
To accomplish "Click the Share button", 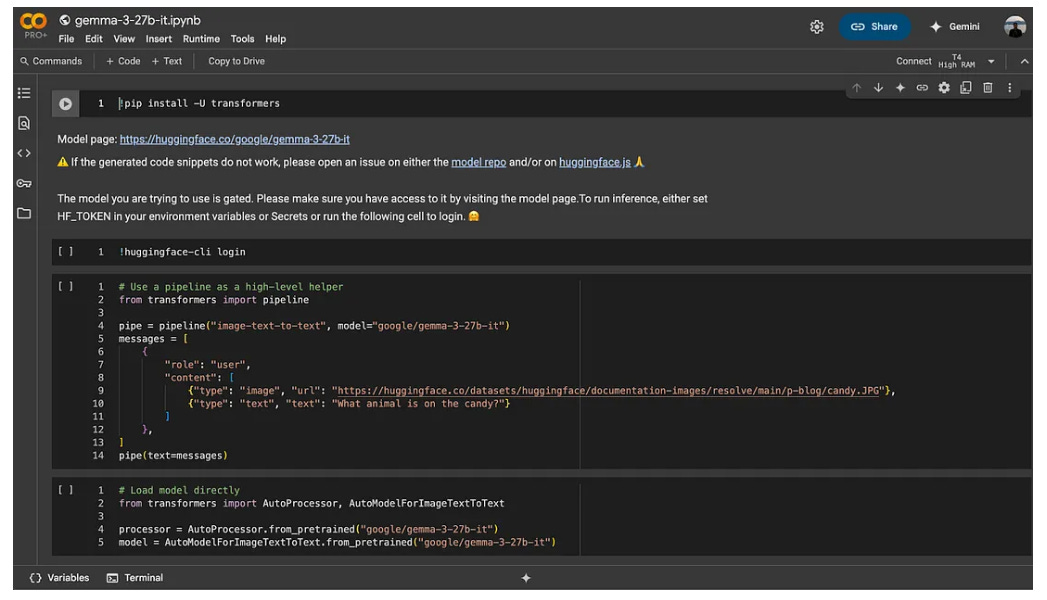I will (x=874, y=27).
